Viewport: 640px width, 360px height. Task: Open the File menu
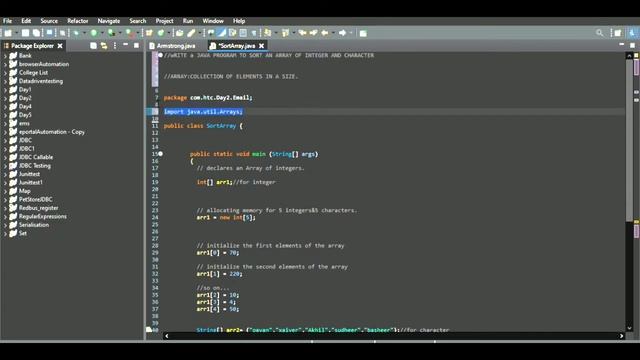[x=7, y=21]
